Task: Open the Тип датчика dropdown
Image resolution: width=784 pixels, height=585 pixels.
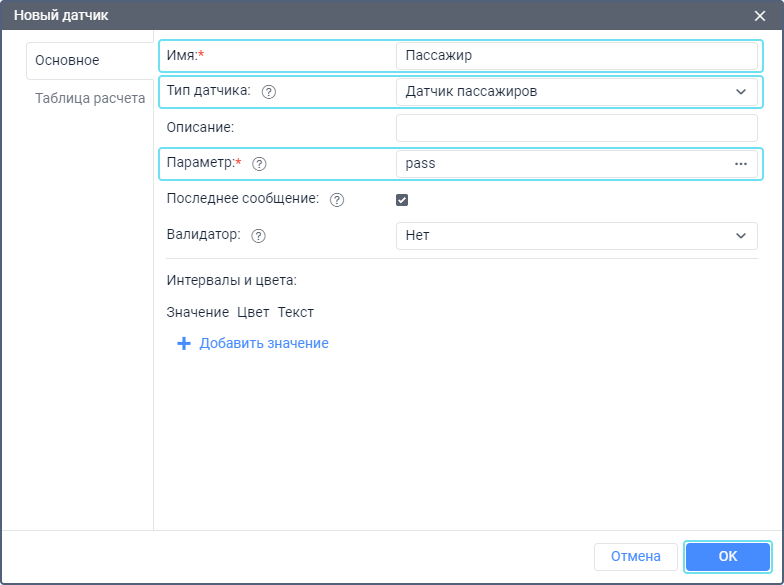Action: click(x=576, y=92)
